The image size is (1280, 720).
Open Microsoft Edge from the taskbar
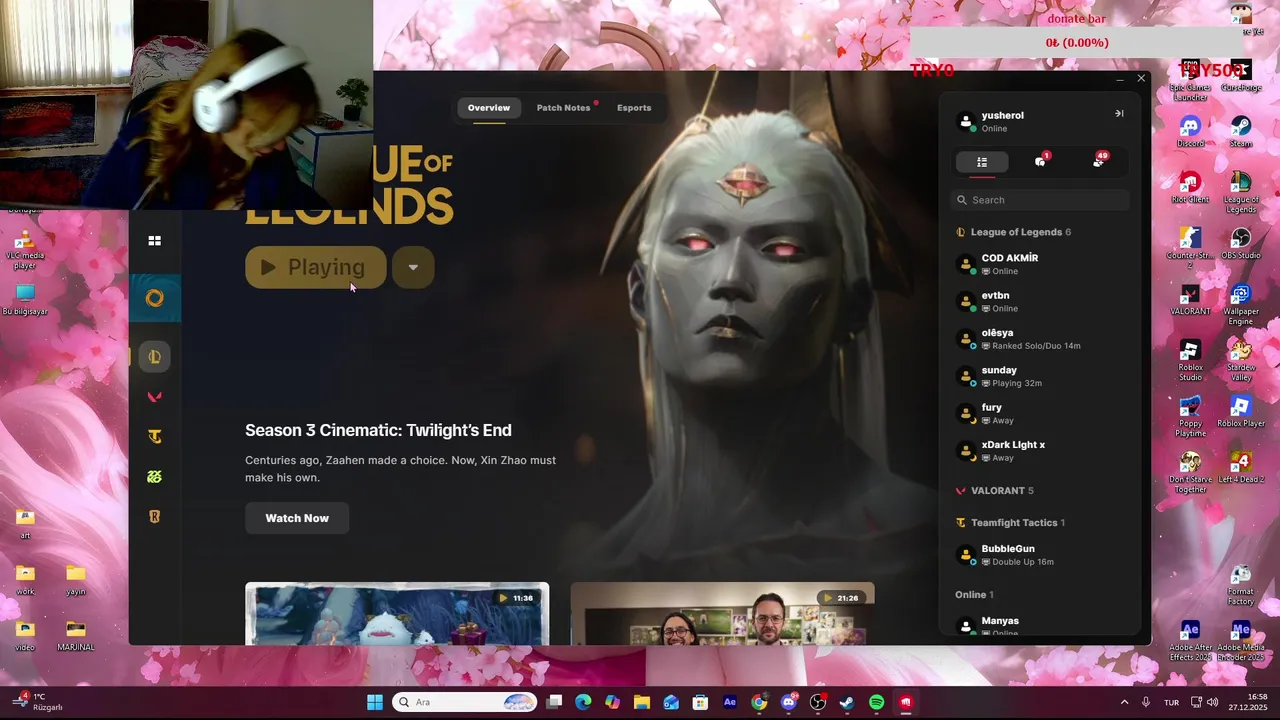pyautogui.click(x=583, y=702)
